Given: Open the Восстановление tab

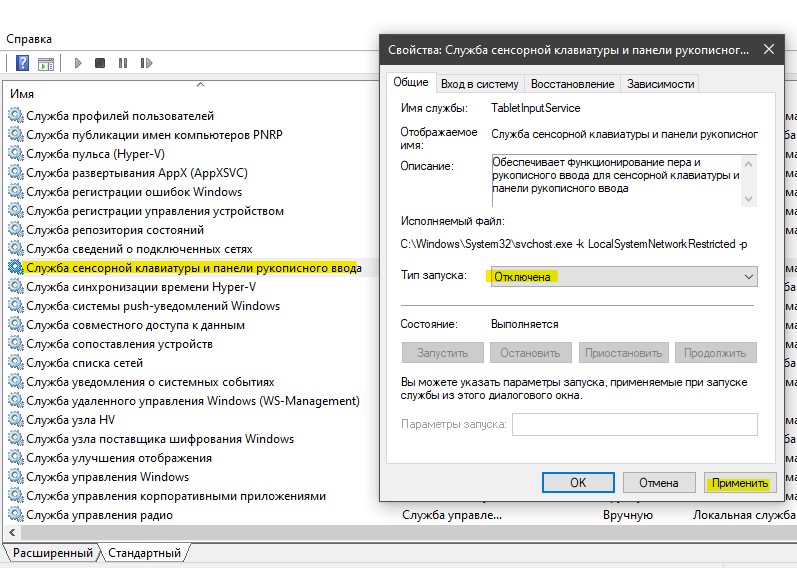Looking at the screenshot, I should click(x=572, y=84).
